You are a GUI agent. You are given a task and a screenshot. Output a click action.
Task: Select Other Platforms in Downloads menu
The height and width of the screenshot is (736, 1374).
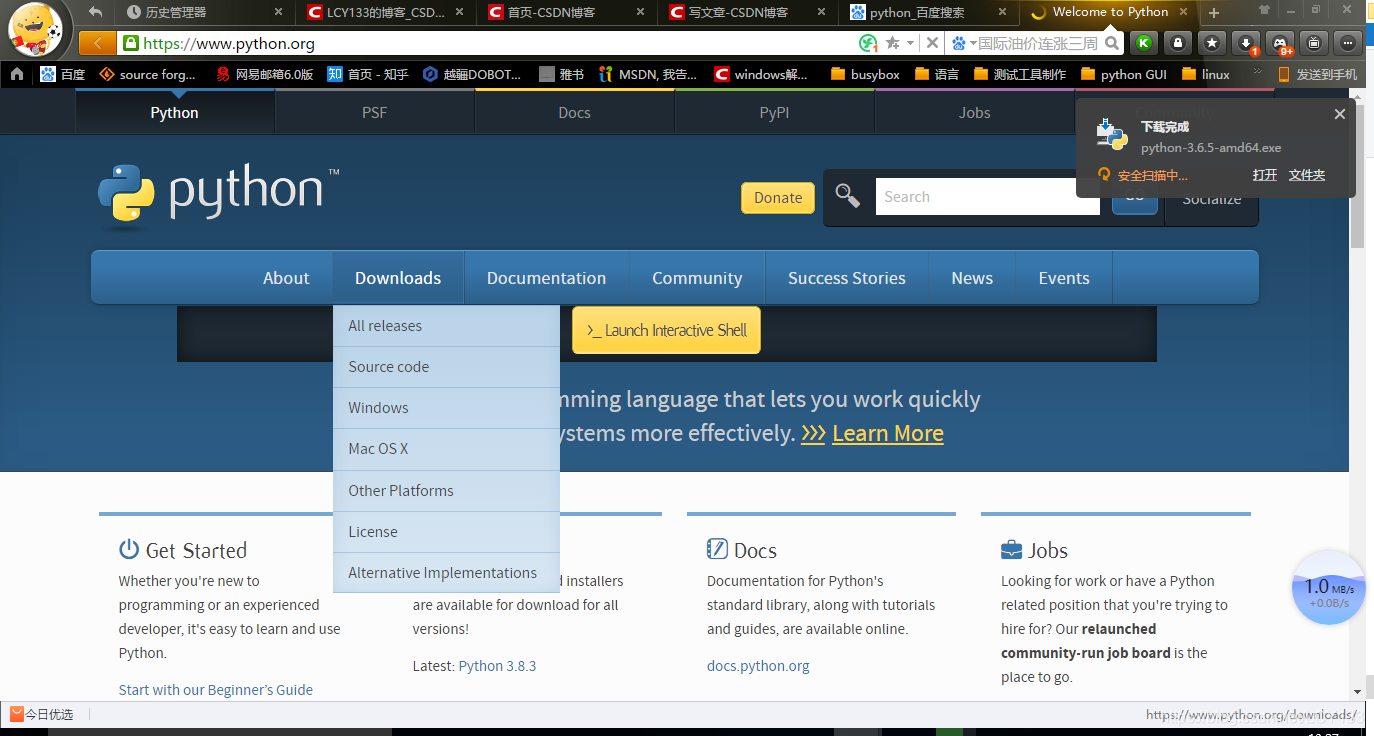point(446,491)
